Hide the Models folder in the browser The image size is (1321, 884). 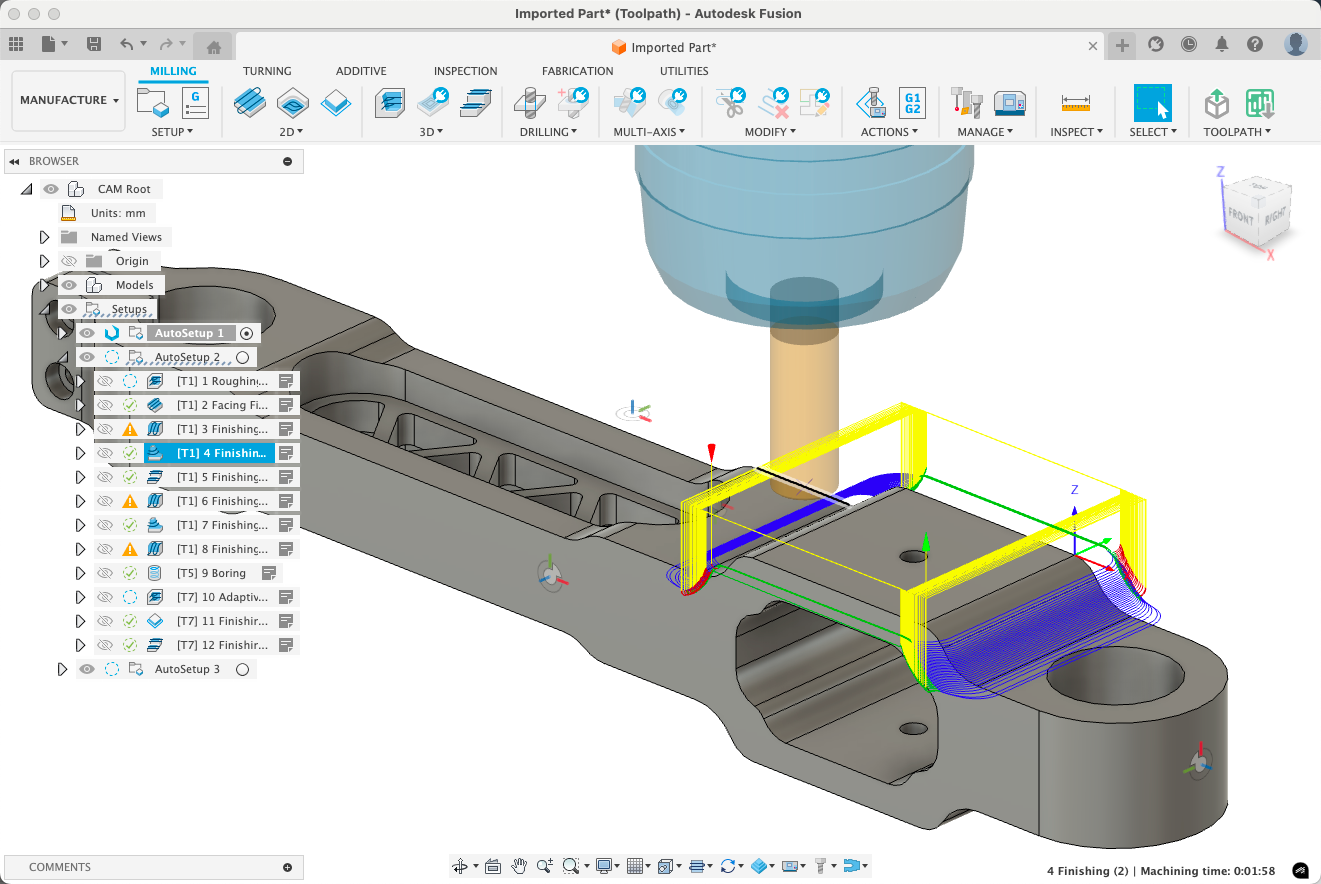[x=68, y=284]
